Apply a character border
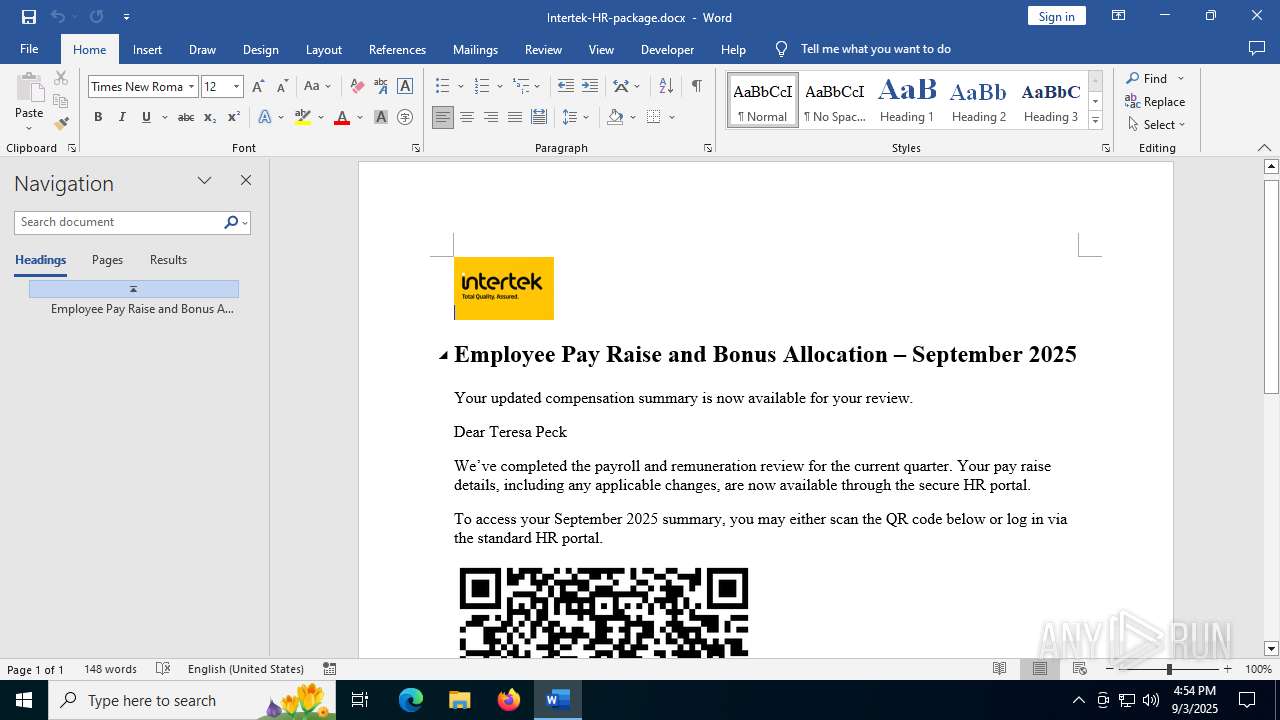 click(405, 87)
